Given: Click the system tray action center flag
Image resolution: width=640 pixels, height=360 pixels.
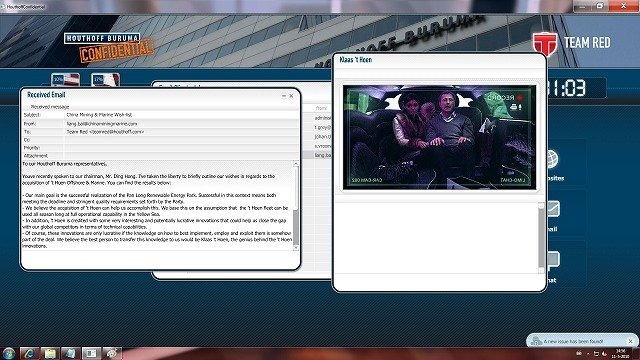Looking at the screenshot, I should pyautogui.click(x=596, y=353).
